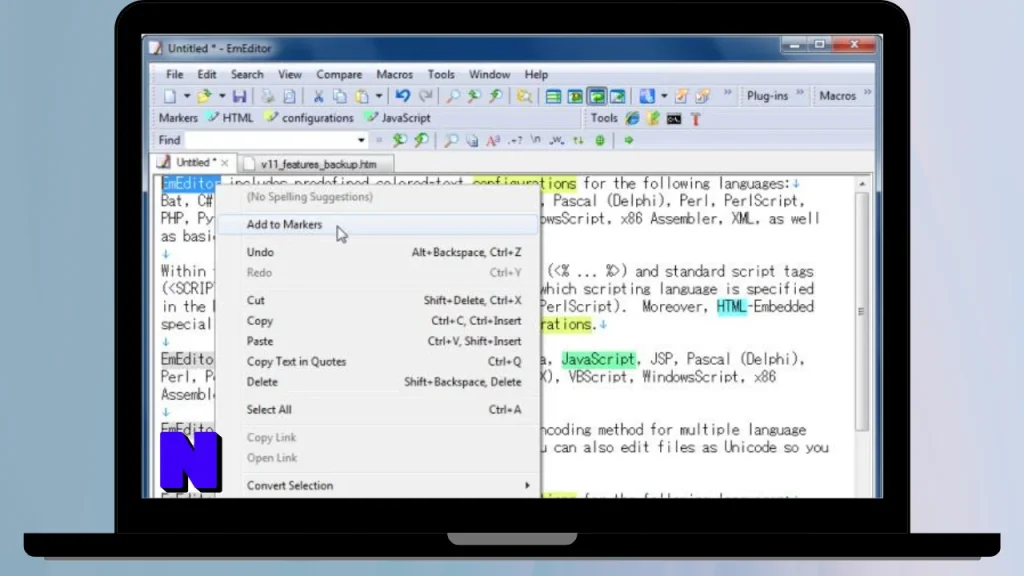Click the red hammer icon in Tools bar

[695, 119]
